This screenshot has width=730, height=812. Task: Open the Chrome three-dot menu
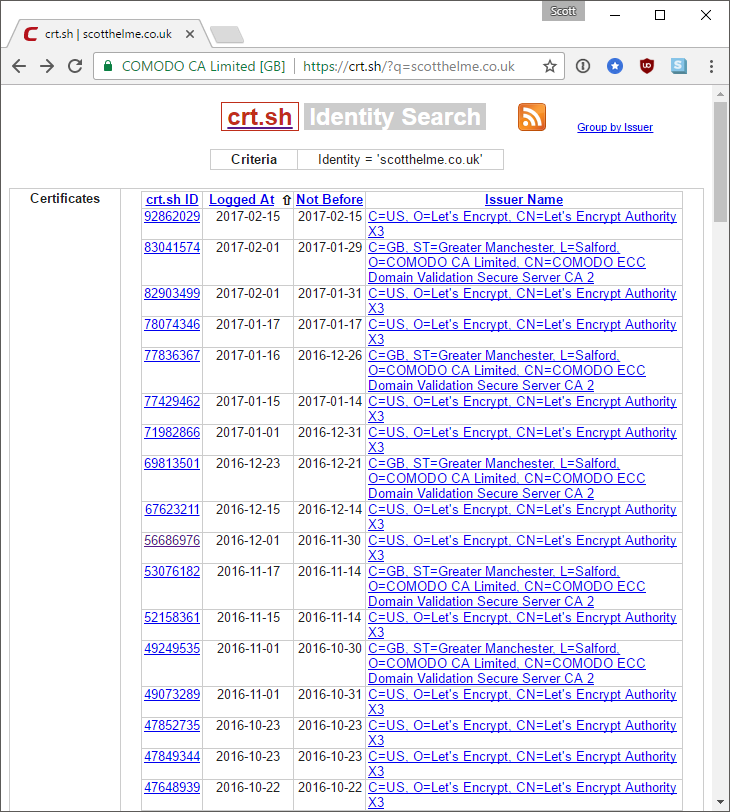[x=711, y=66]
